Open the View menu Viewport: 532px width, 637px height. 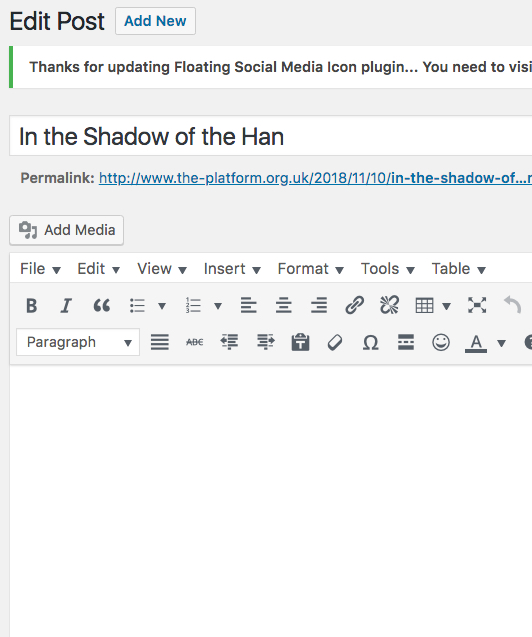[x=162, y=269]
